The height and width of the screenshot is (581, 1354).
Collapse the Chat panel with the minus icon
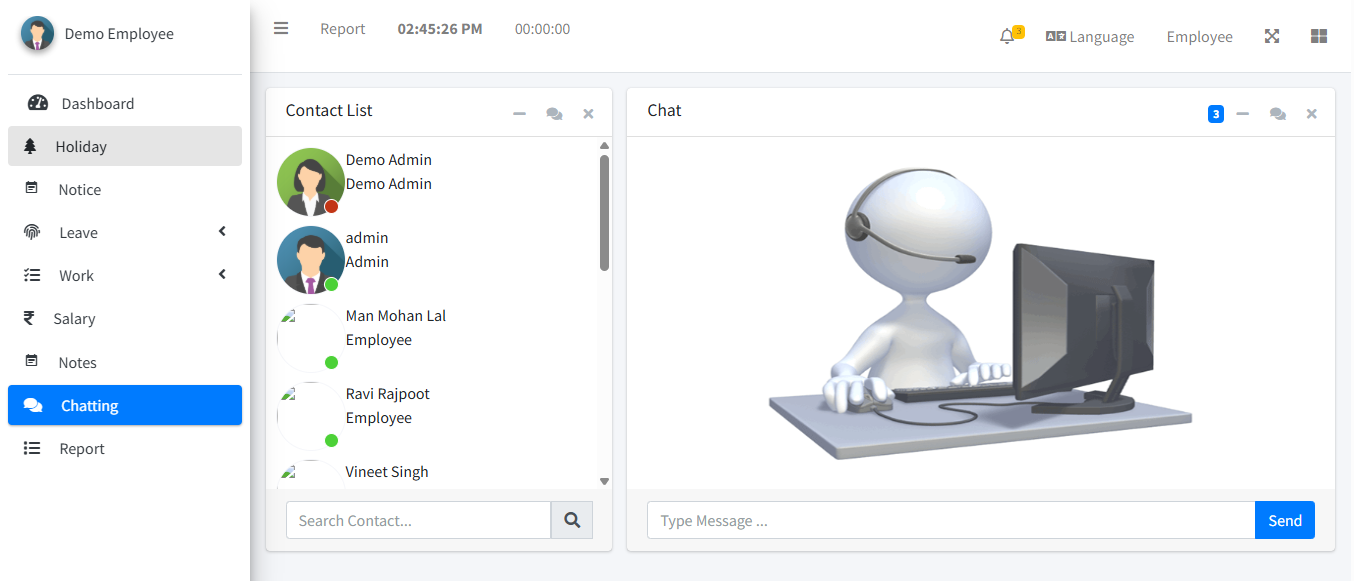1243,114
